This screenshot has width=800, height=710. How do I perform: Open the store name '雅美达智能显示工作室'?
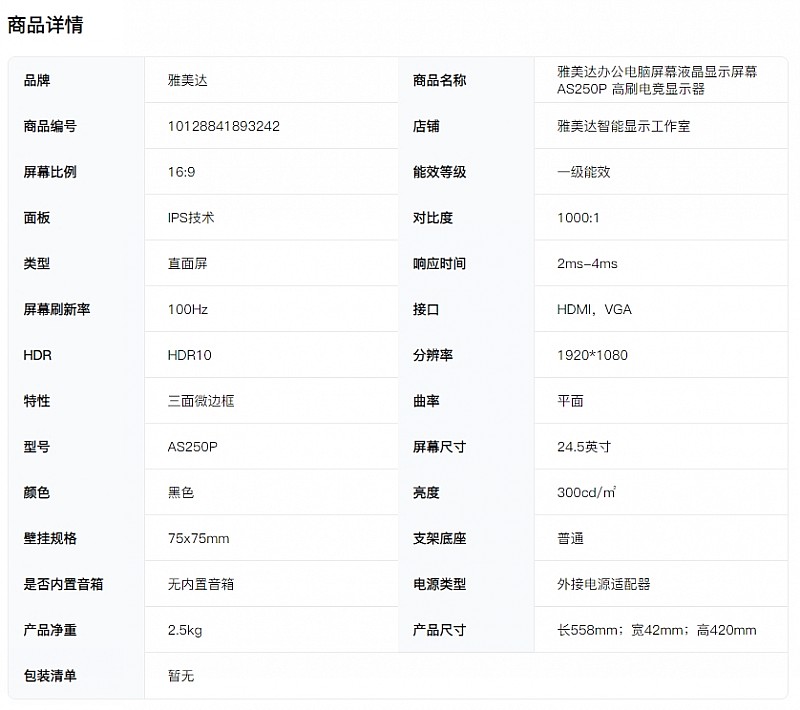click(623, 126)
